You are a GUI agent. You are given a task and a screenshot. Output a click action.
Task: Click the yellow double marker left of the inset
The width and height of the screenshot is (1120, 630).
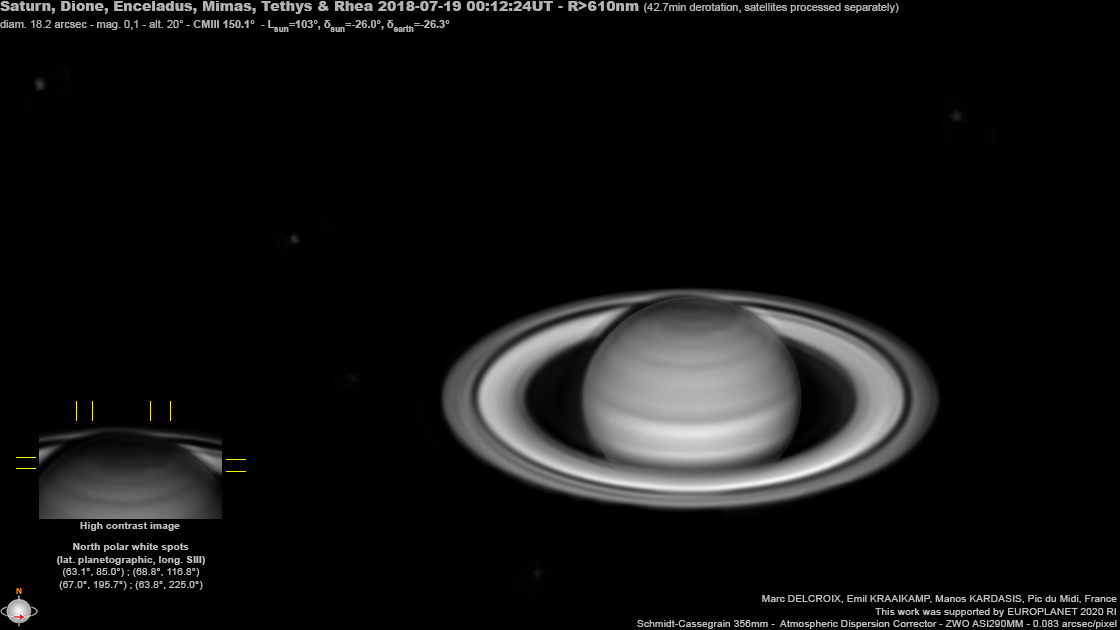point(25,463)
